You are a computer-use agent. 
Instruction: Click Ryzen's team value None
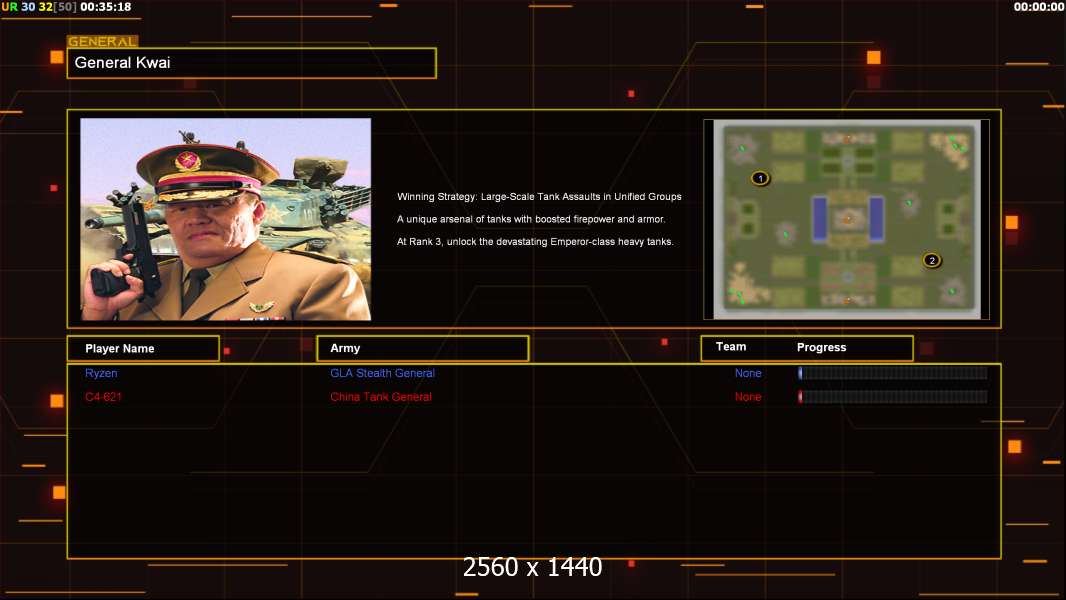point(748,373)
